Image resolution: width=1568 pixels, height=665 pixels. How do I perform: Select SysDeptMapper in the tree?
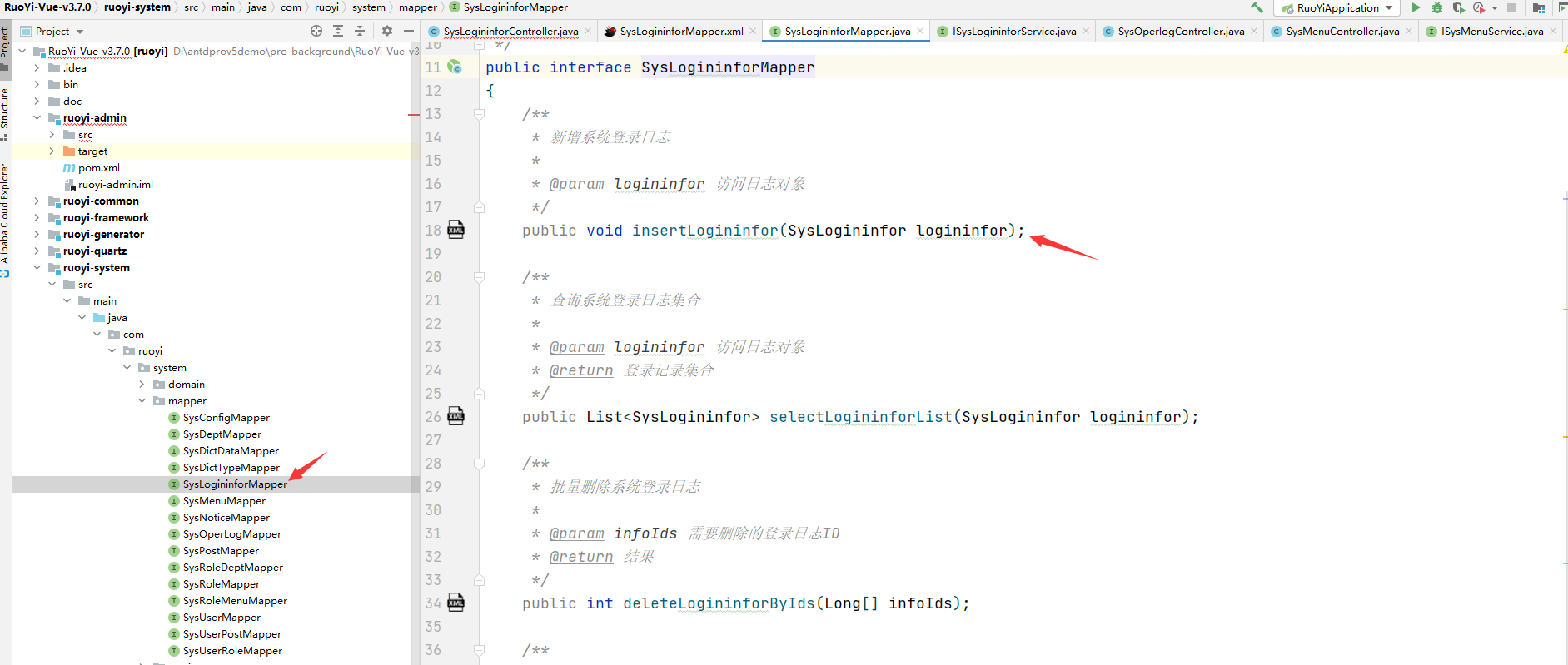(x=222, y=434)
